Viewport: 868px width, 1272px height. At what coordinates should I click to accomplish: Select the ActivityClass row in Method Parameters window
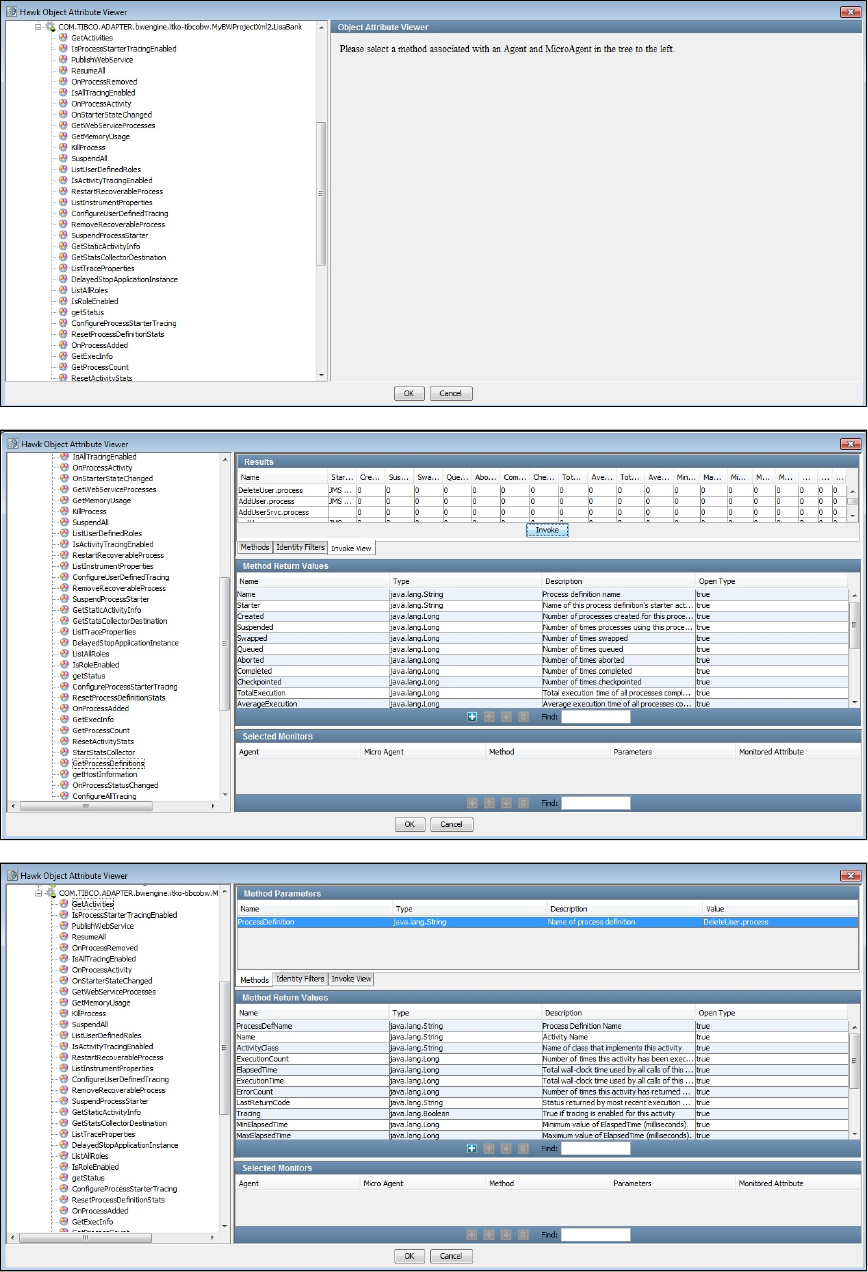[x=542, y=1048]
